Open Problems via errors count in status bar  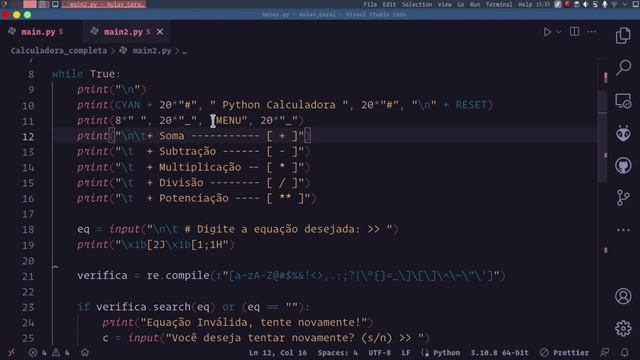(x=38, y=353)
